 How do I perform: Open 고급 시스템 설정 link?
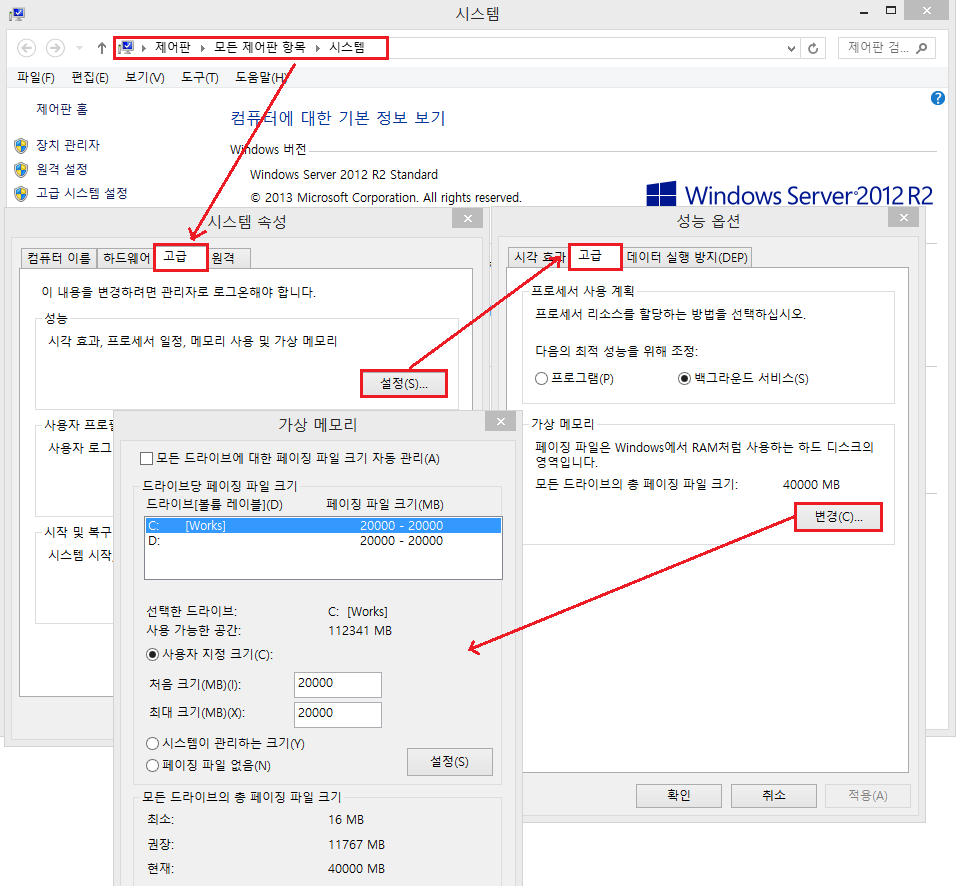82,193
